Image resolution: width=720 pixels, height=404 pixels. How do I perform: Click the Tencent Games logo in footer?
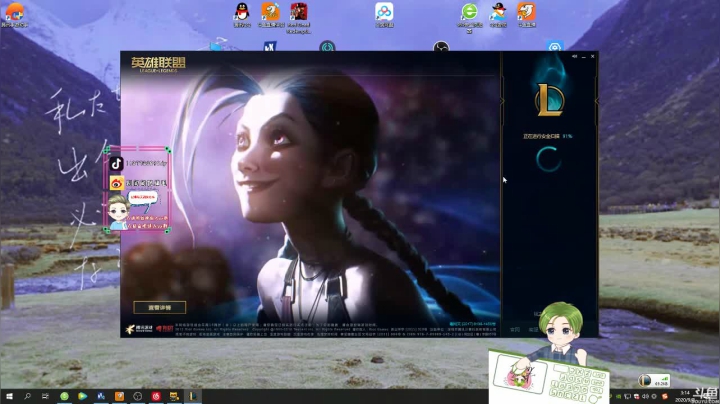(x=140, y=329)
